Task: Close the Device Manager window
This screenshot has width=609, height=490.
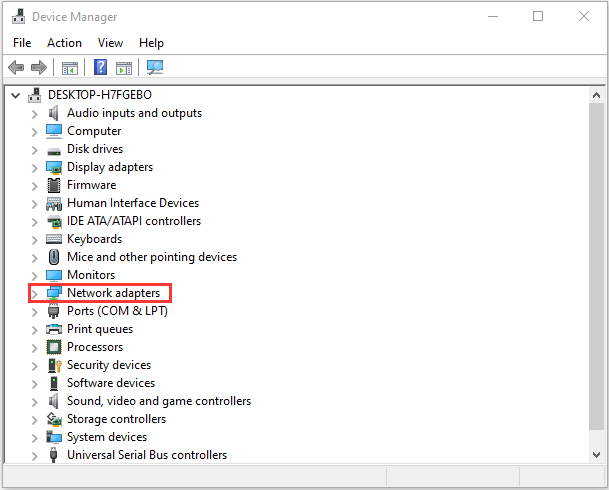Action: (x=584, y=16)
